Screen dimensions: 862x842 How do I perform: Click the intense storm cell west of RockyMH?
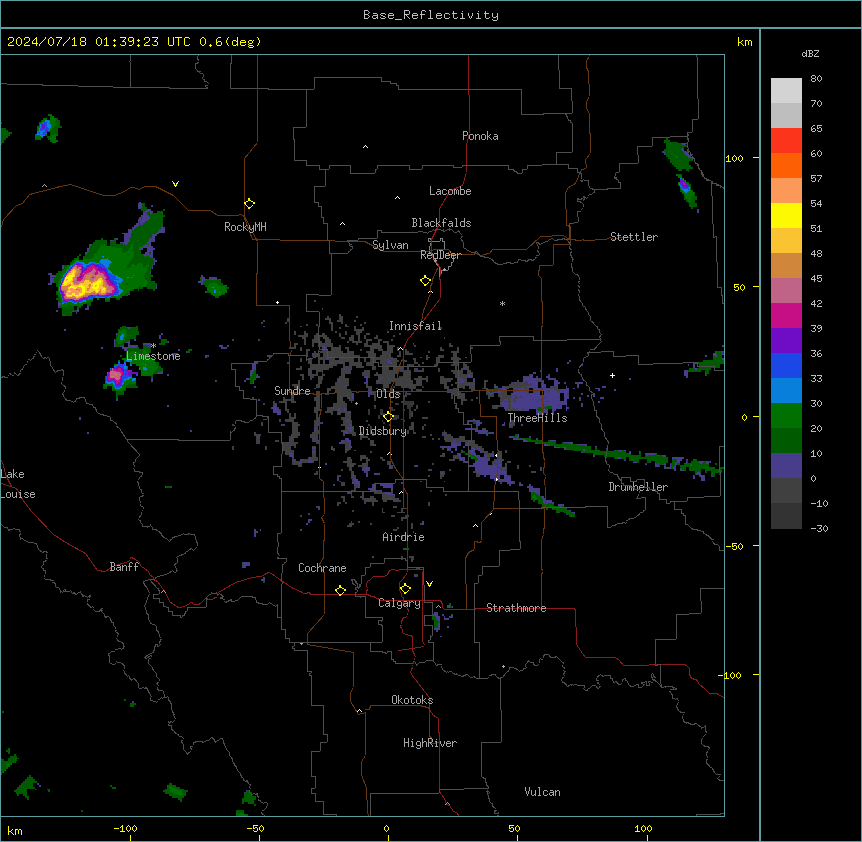[88, 281]
